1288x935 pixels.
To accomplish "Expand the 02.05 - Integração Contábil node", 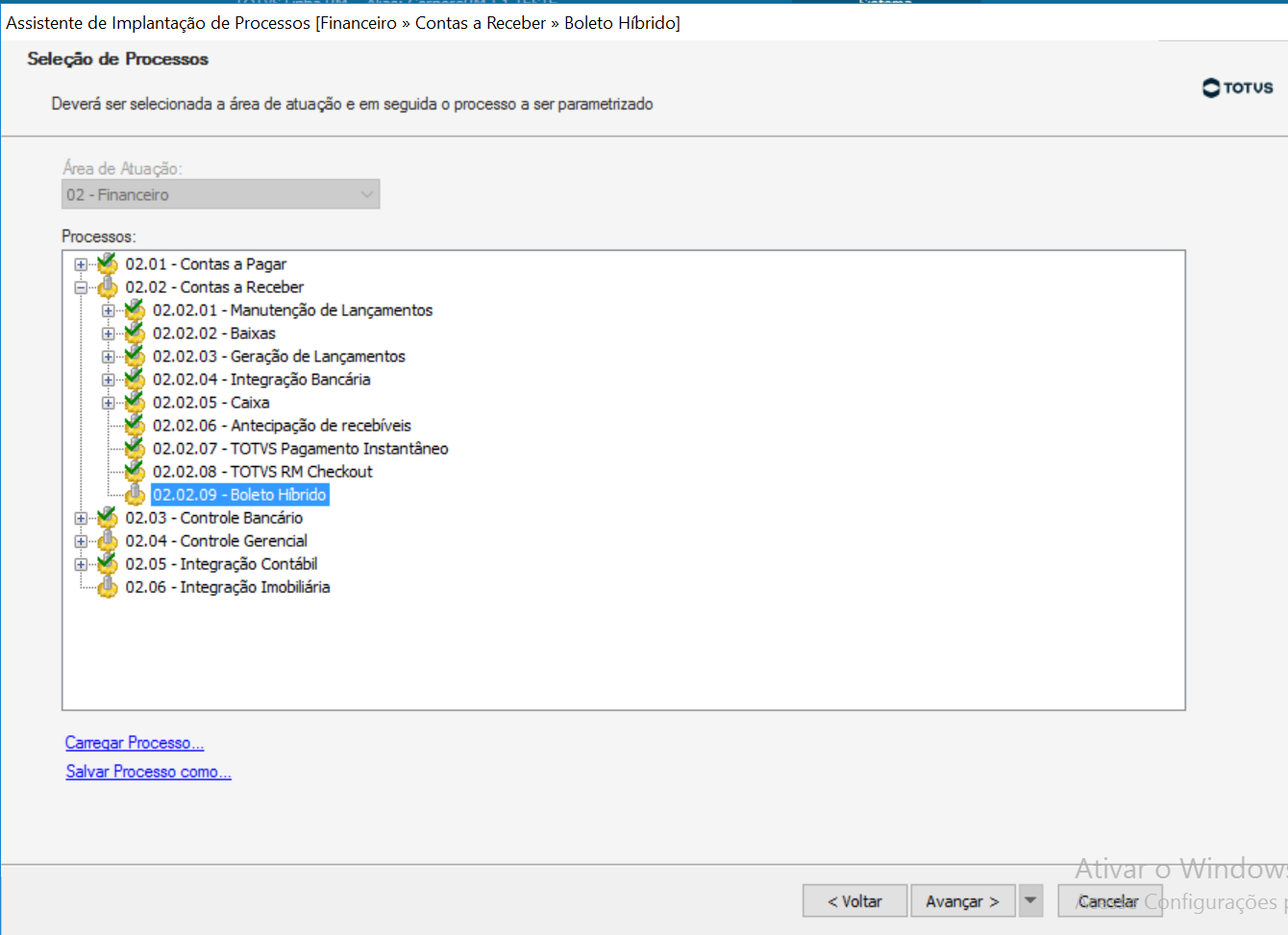I will 81,564.
